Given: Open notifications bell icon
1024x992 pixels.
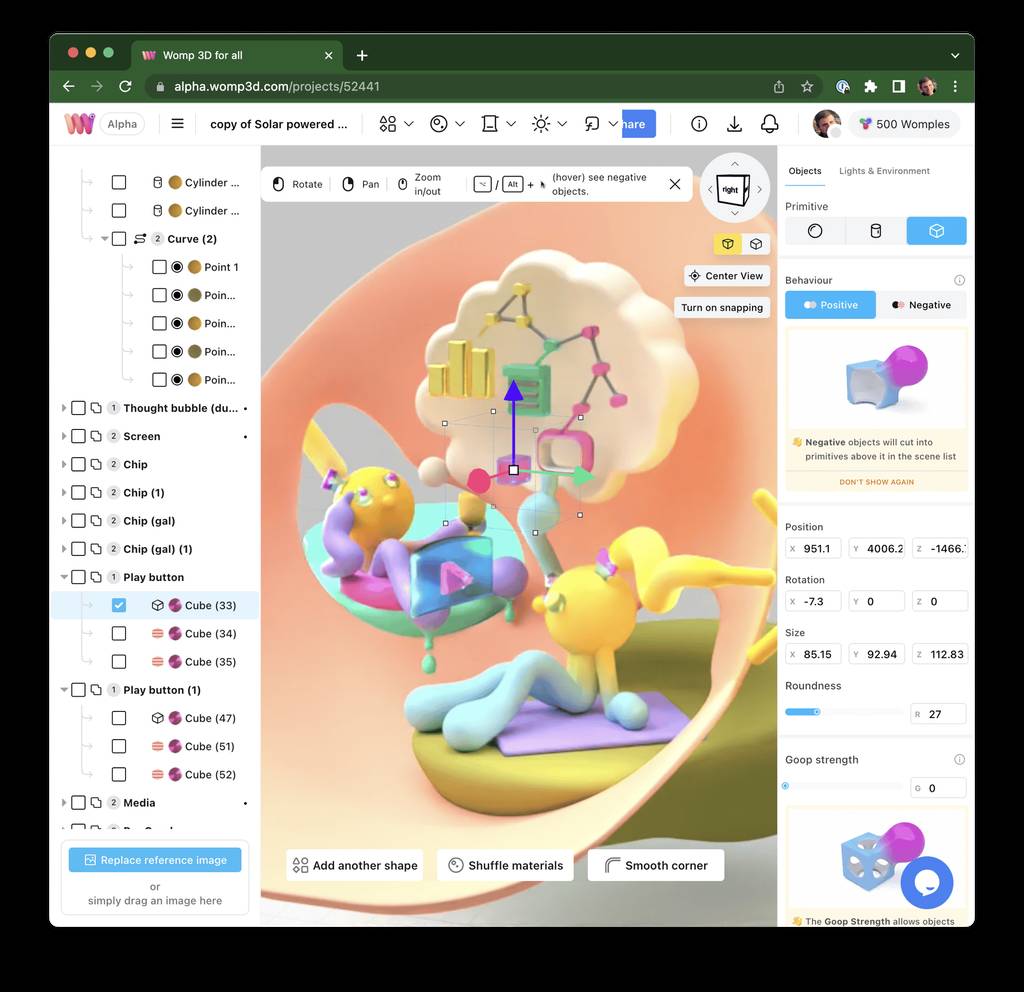Looking at the screenshot, I should pyautogui.click(x=769, y=124).
